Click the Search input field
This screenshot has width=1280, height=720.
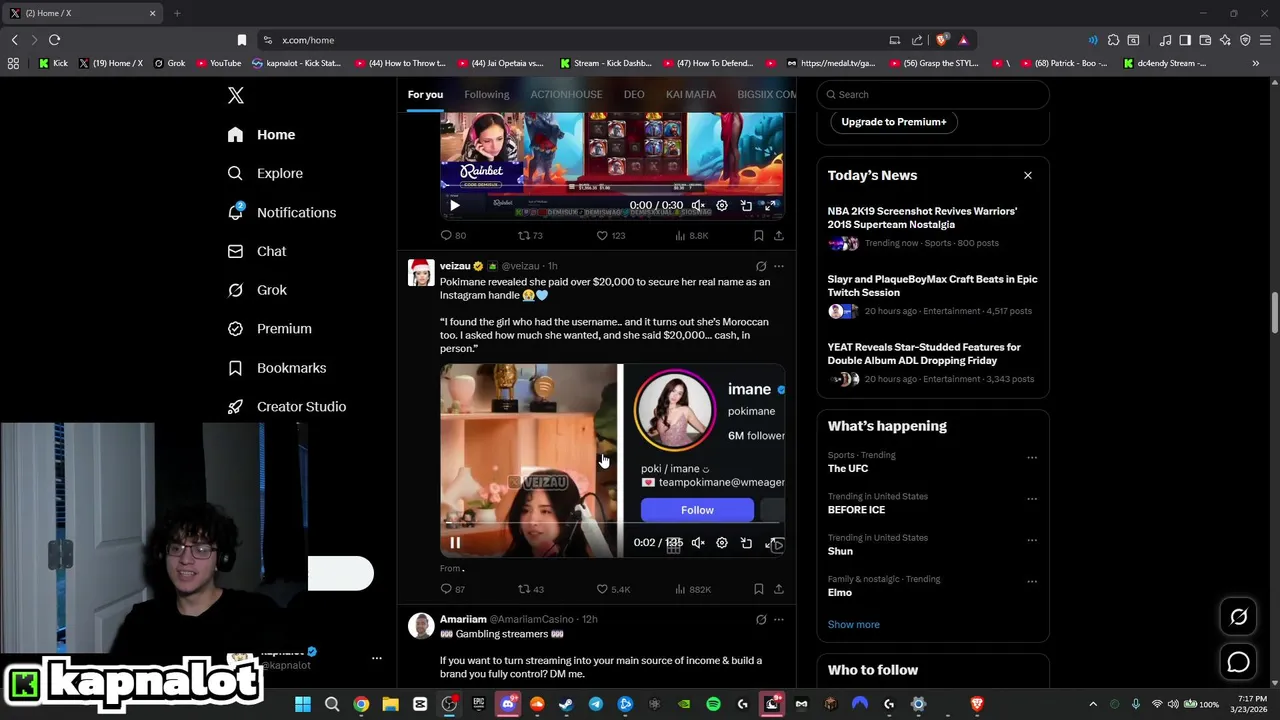coord(933,94)
